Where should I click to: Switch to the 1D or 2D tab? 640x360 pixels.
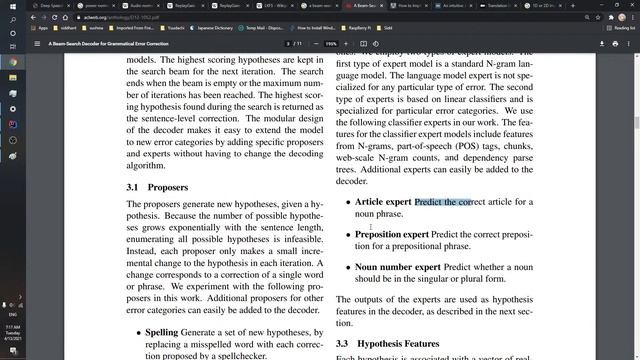(x=543, y=6)
